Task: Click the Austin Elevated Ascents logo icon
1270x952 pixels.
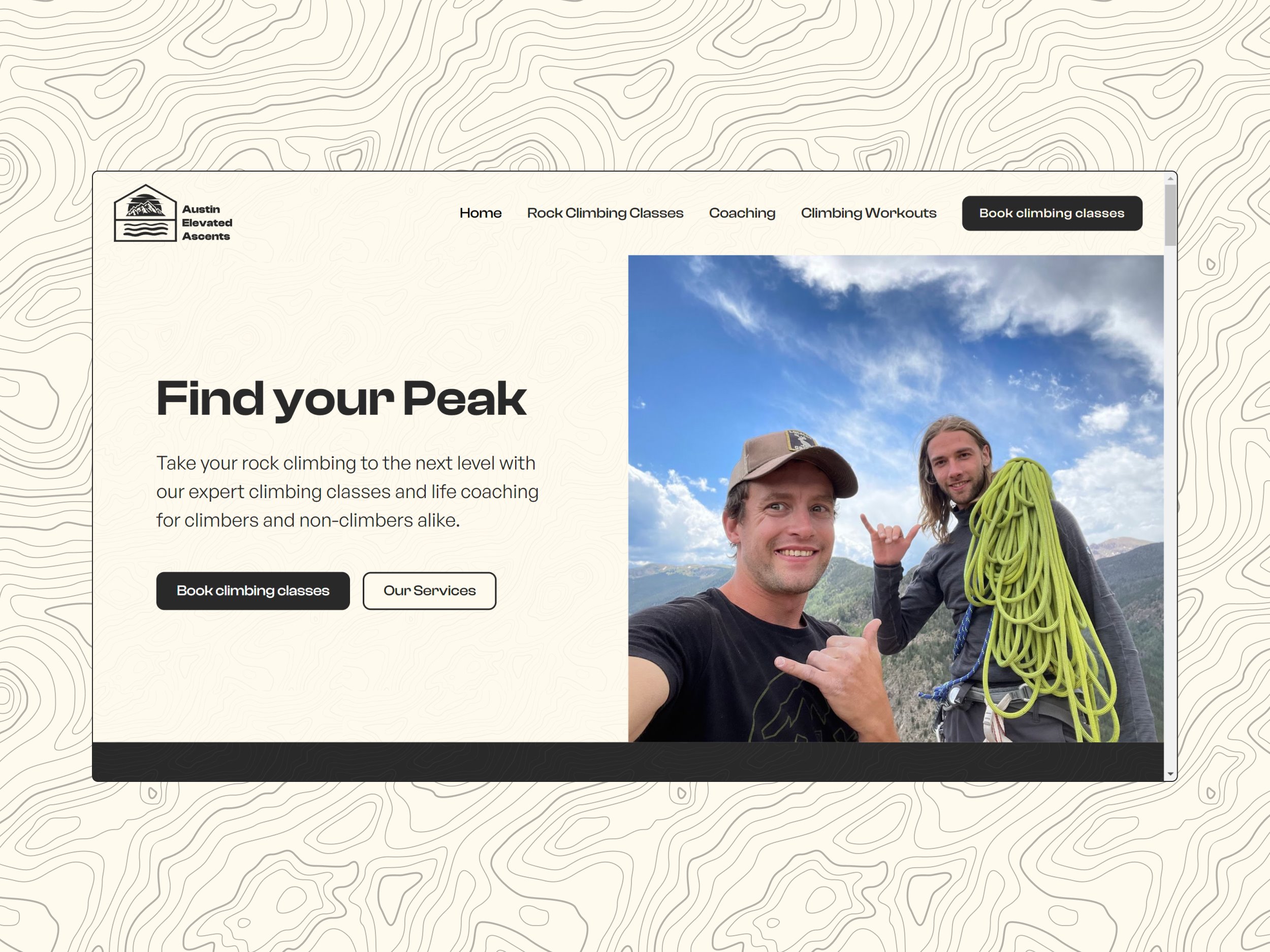Action: pos(141,214)
